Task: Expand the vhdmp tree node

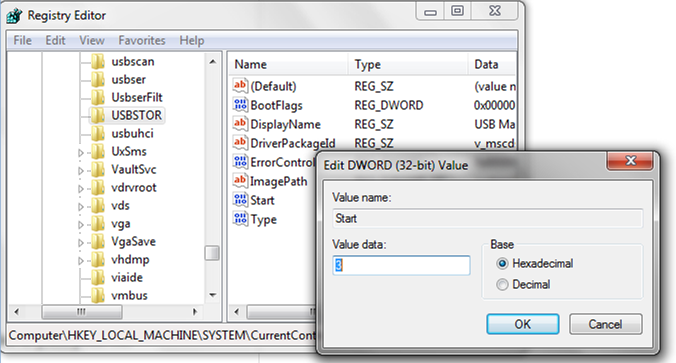Action: 81,261
